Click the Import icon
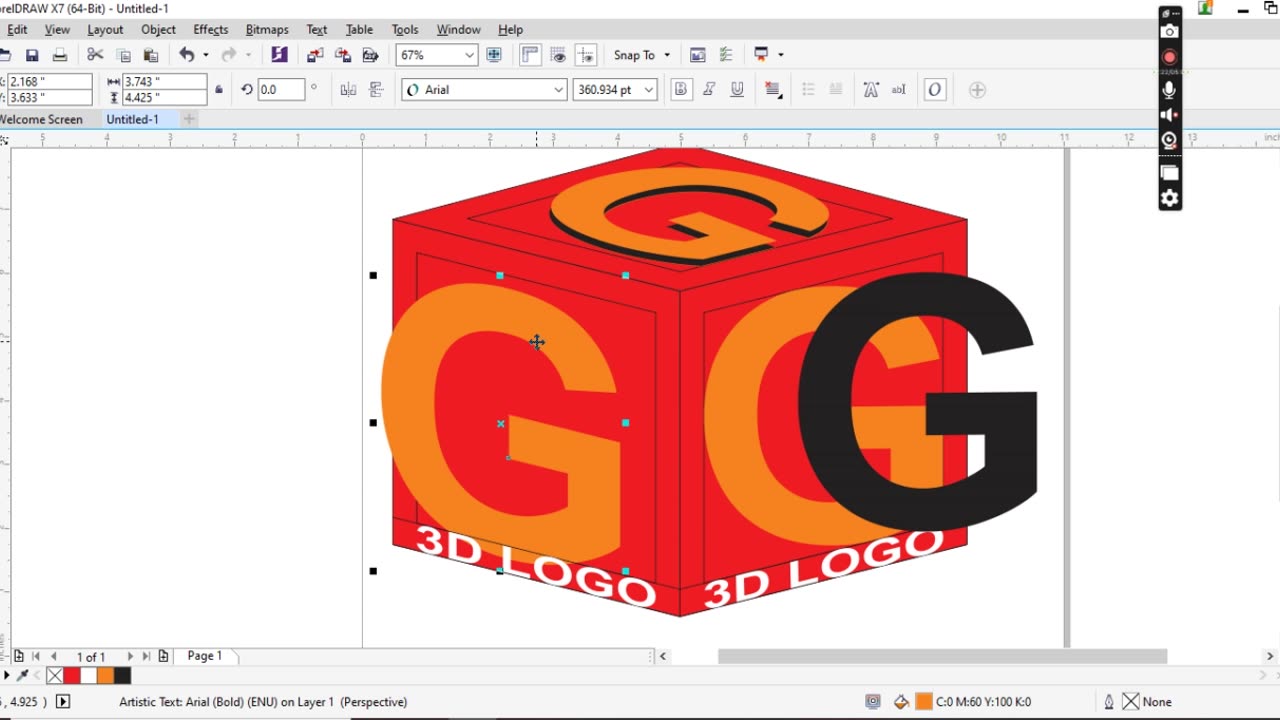 315,56
